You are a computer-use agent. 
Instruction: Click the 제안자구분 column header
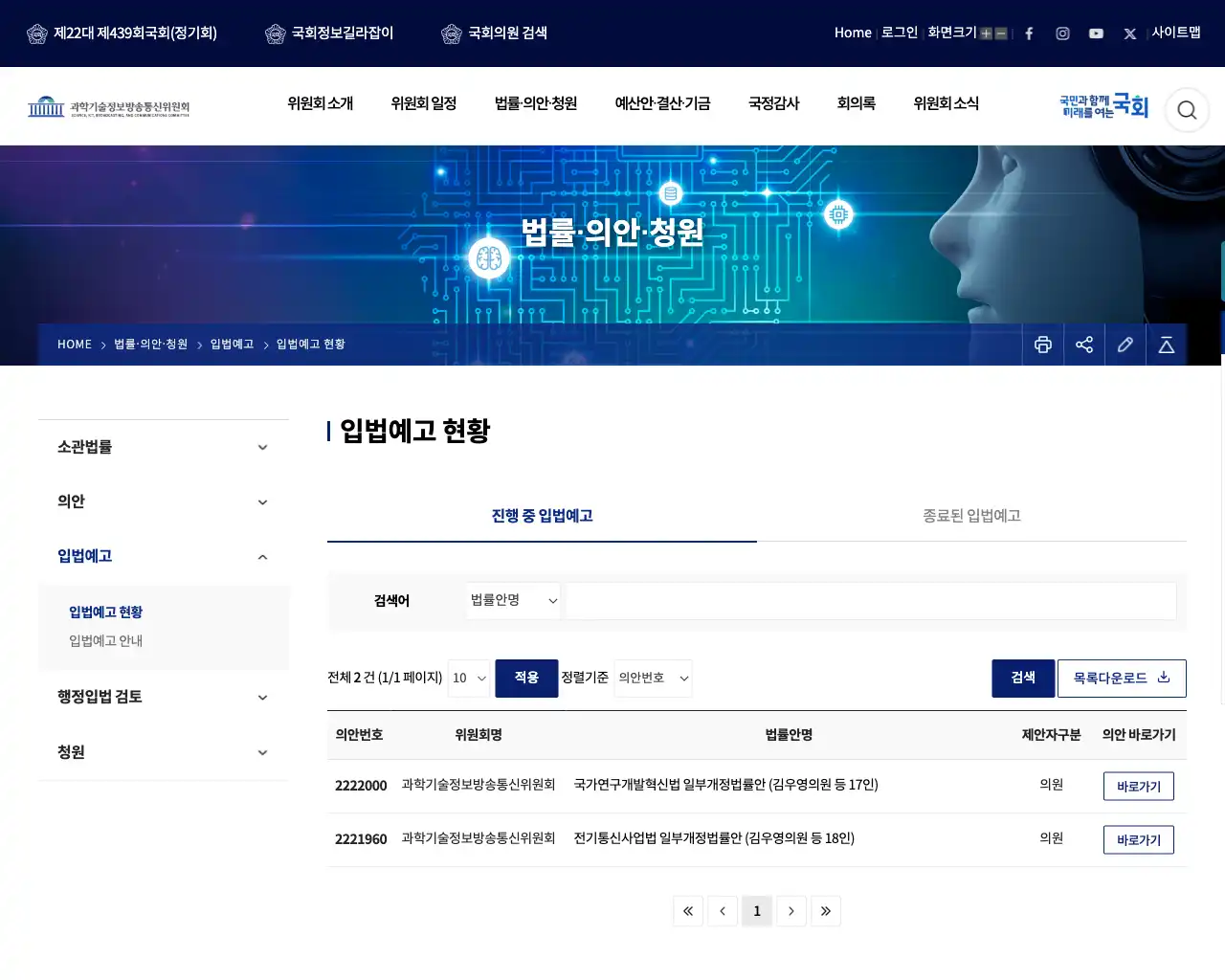point(1051,735)
